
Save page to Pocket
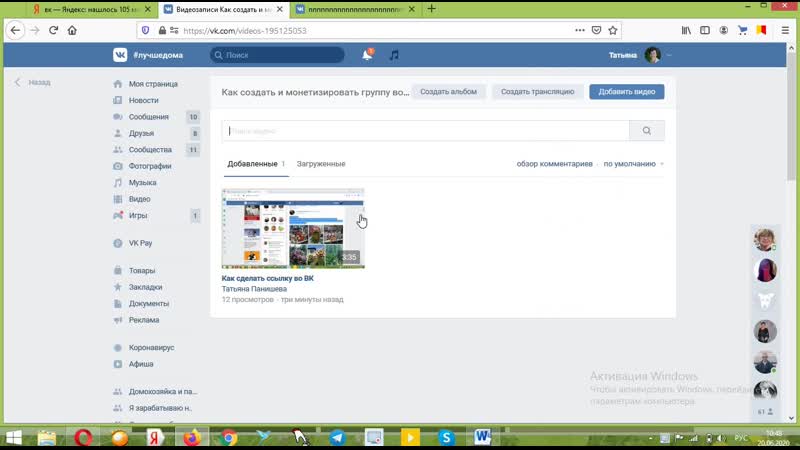[596, 31]
